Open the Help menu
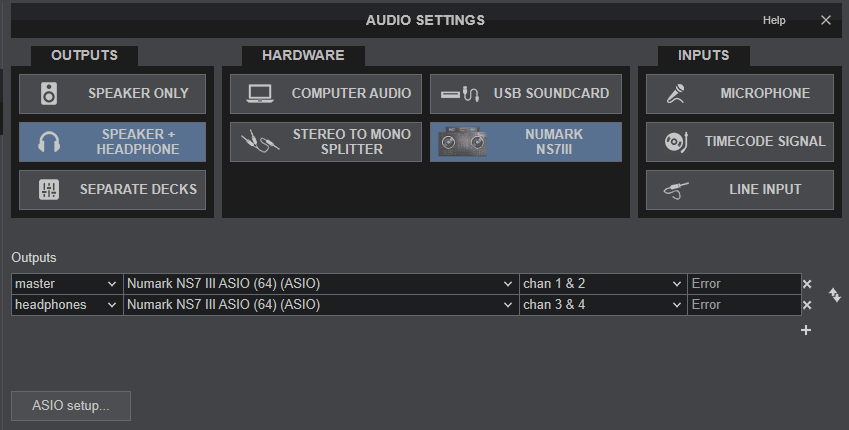Viewport: 849px width, 430px height. pos(774,20)
